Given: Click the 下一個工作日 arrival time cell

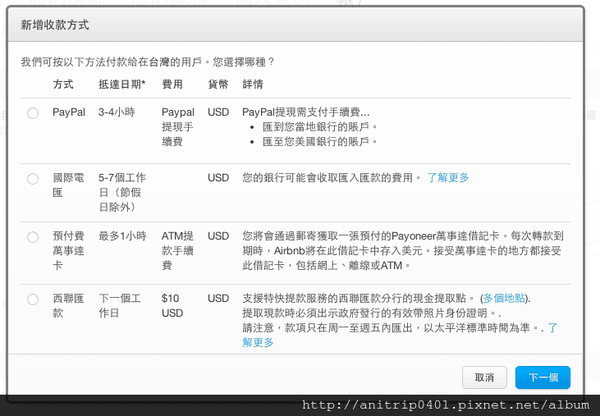Looking at the screenshot, I should click(x=120, y=305).
